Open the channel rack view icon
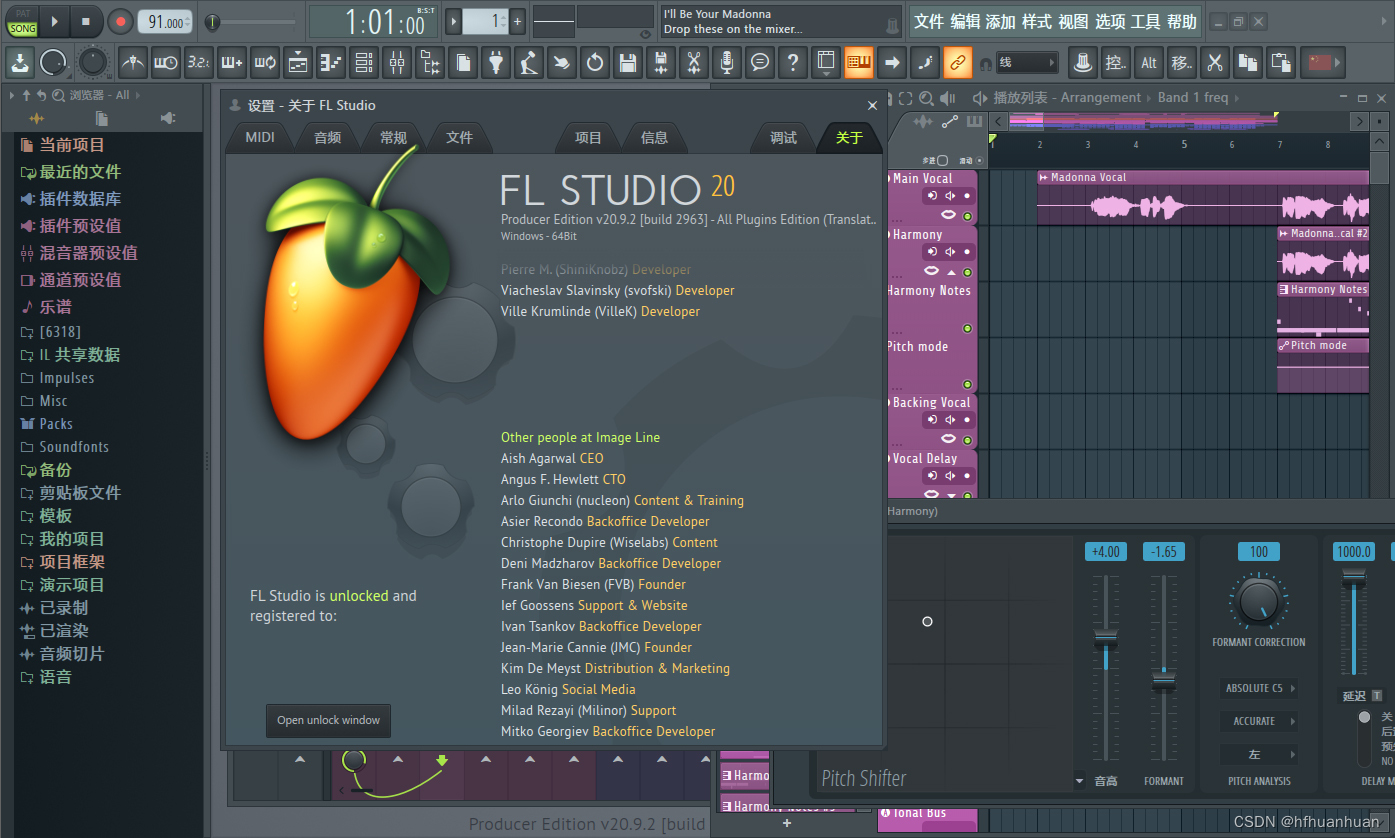Viewport: 1395px width, 838px height. click(x=364, y=63)
